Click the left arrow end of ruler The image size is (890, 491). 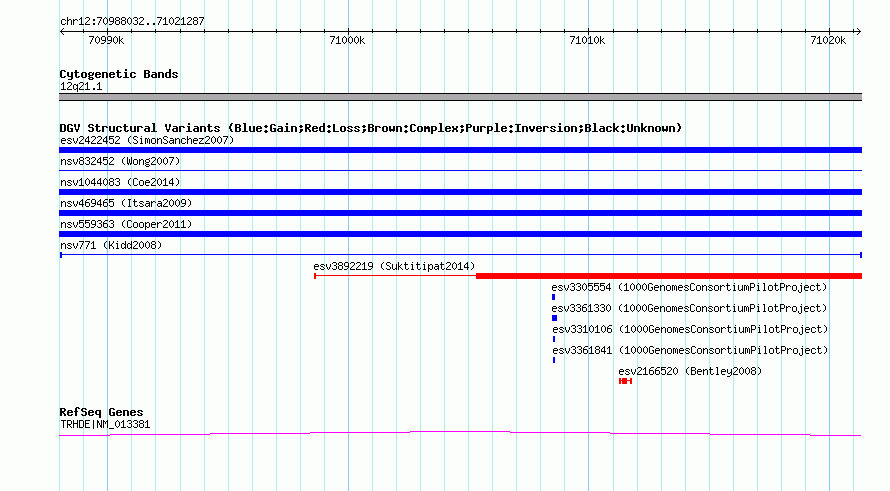coord(62,32)
